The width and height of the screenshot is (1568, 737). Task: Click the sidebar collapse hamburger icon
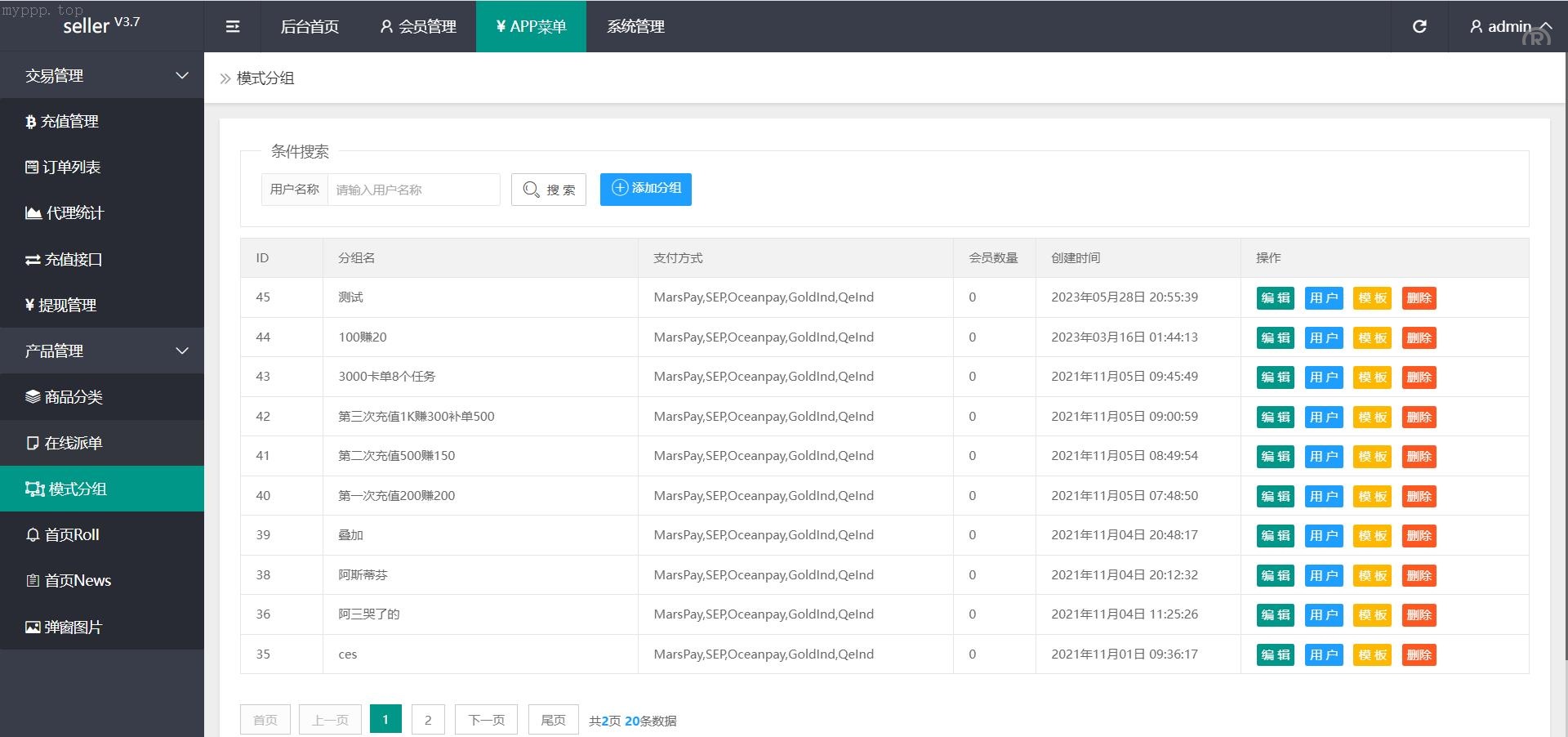click(x=233, y=27)
